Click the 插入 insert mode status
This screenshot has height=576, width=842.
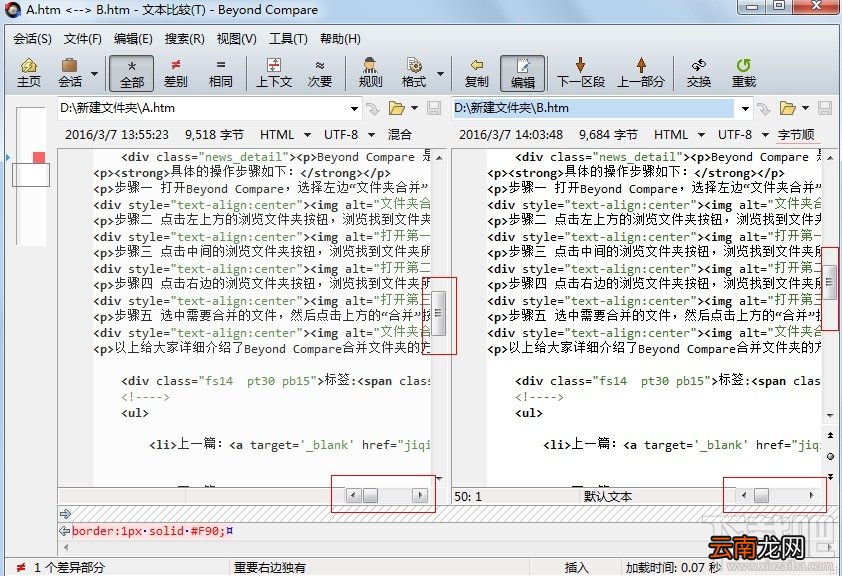[x=576, y=567]
